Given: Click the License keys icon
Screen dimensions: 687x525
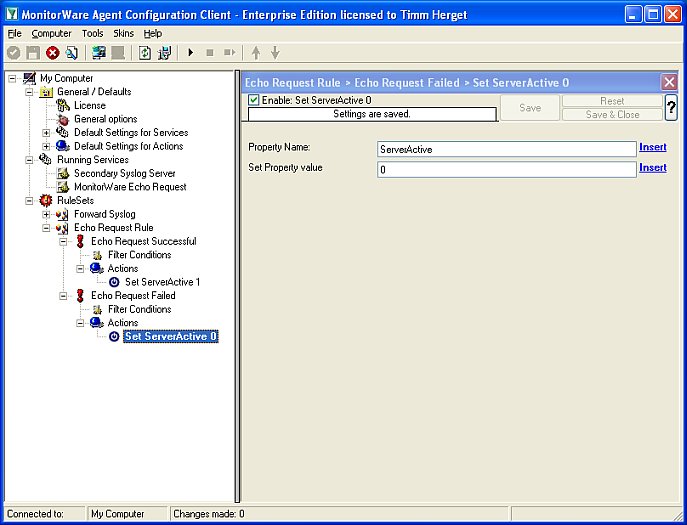Looking at the screenshot, I should [63, 106].
